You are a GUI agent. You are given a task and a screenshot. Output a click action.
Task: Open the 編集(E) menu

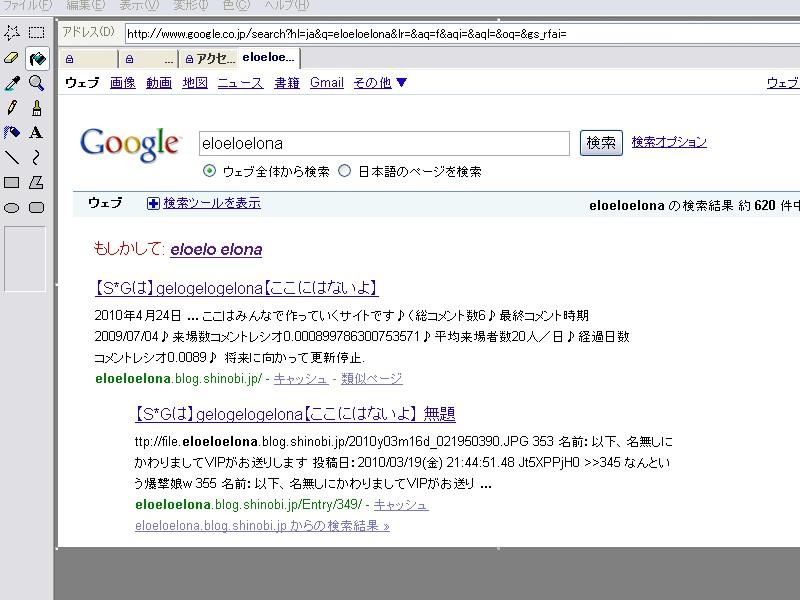pos(85,5)
